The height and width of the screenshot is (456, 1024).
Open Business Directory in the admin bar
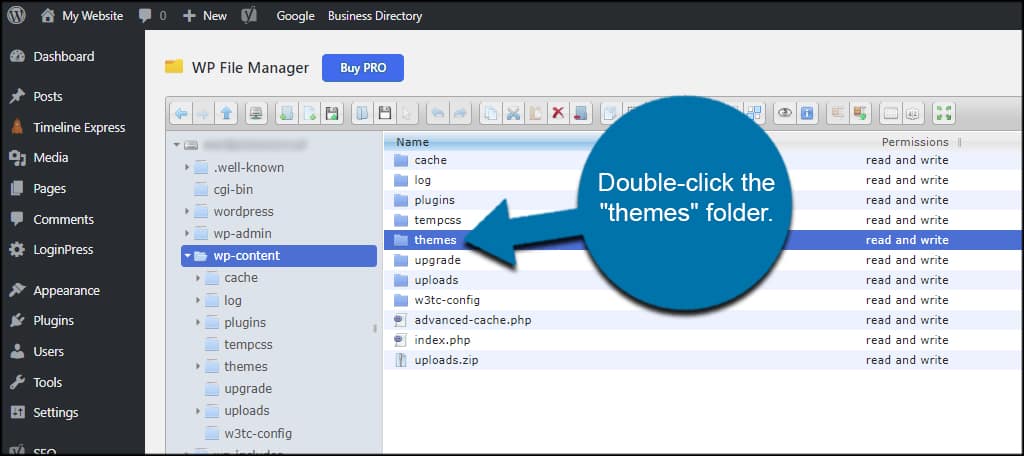click(375, 16)
